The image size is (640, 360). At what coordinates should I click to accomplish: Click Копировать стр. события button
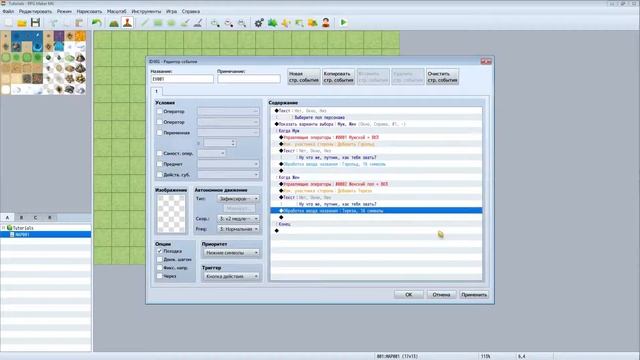point(338,77)
